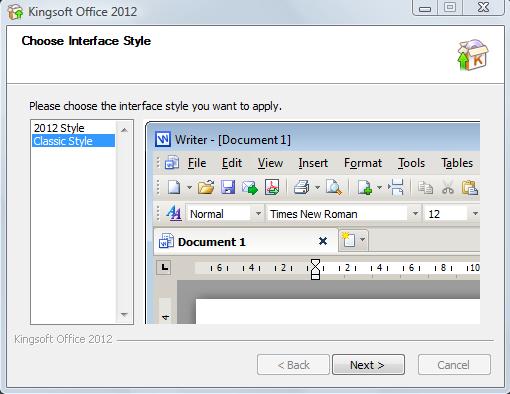The height and width of the screenshot is (394, 510).
Task: Open the Insert menu in preview
Action: (x=313, y=163)
